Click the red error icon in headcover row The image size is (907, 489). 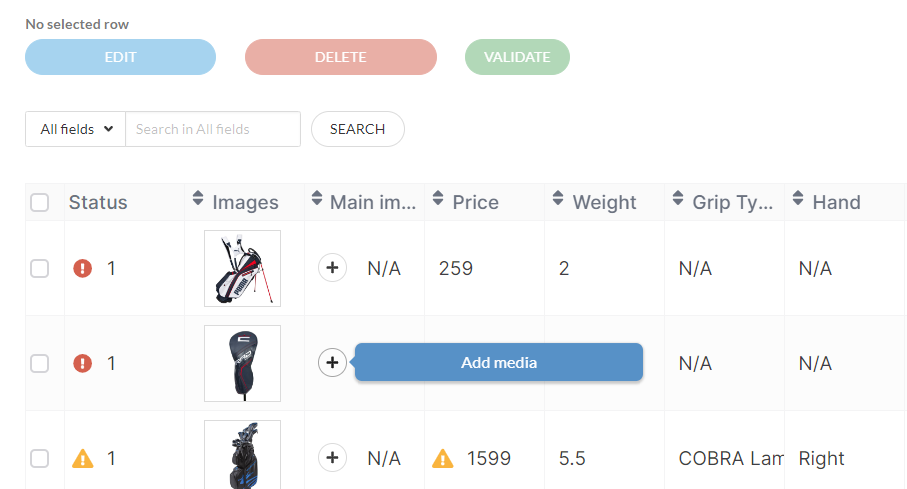pyautogui.click(x=82, y=363)
